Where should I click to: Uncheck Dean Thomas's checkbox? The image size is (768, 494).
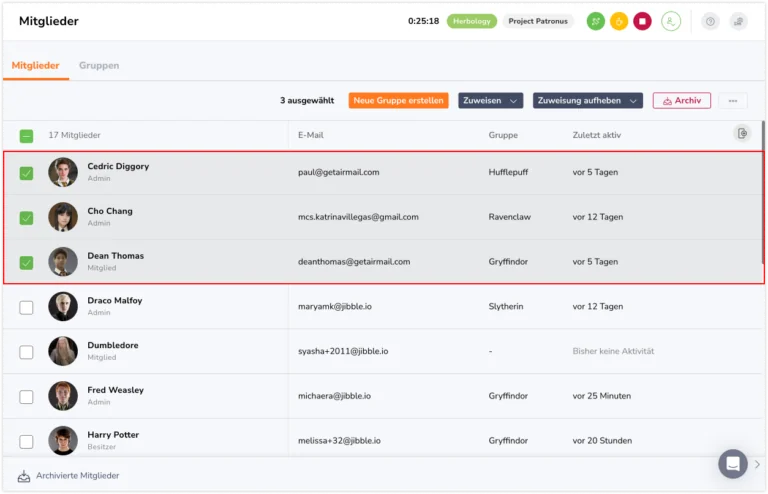point(26,262)
